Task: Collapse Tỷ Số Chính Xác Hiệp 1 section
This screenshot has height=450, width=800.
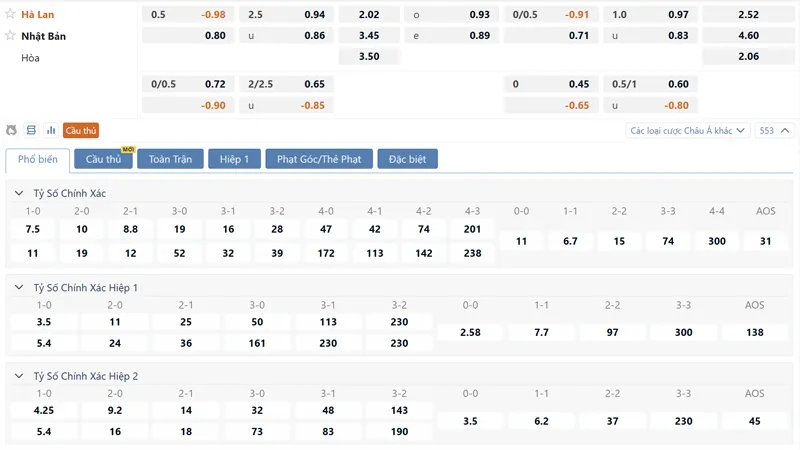Action: click(19, 288)
